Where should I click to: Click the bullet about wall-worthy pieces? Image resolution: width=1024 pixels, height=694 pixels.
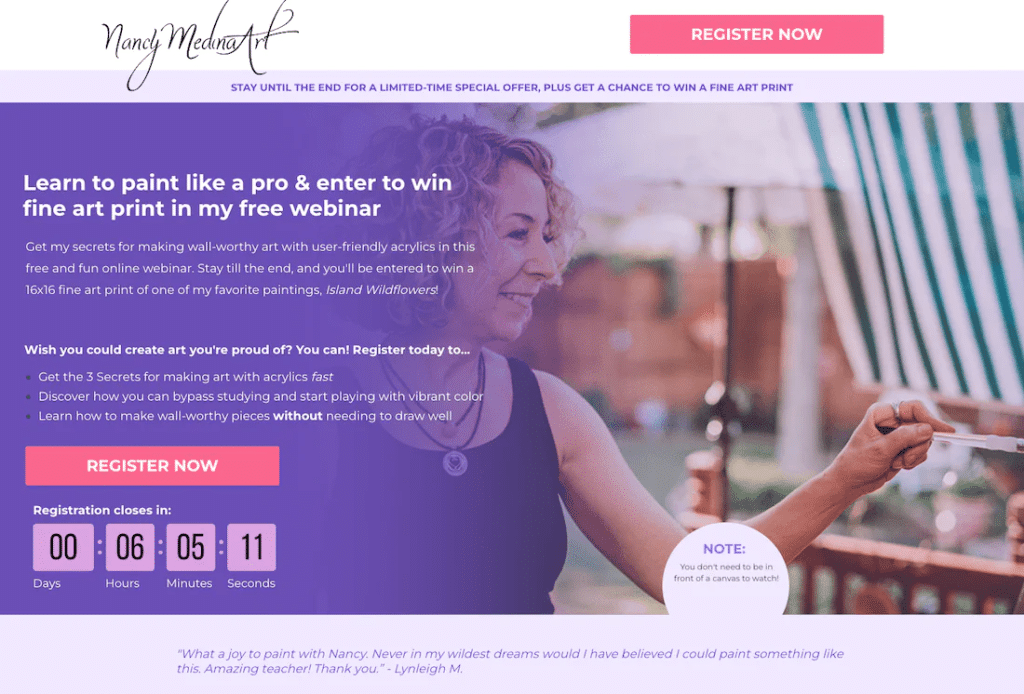(x=245, y=416)
